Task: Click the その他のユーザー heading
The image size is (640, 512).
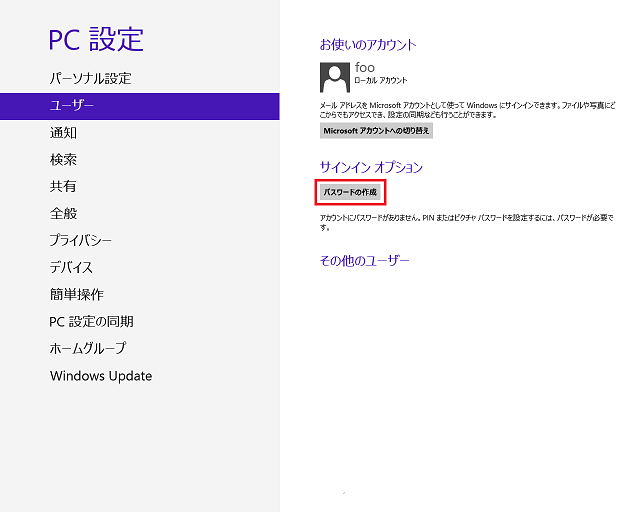Action: point(364,261)
